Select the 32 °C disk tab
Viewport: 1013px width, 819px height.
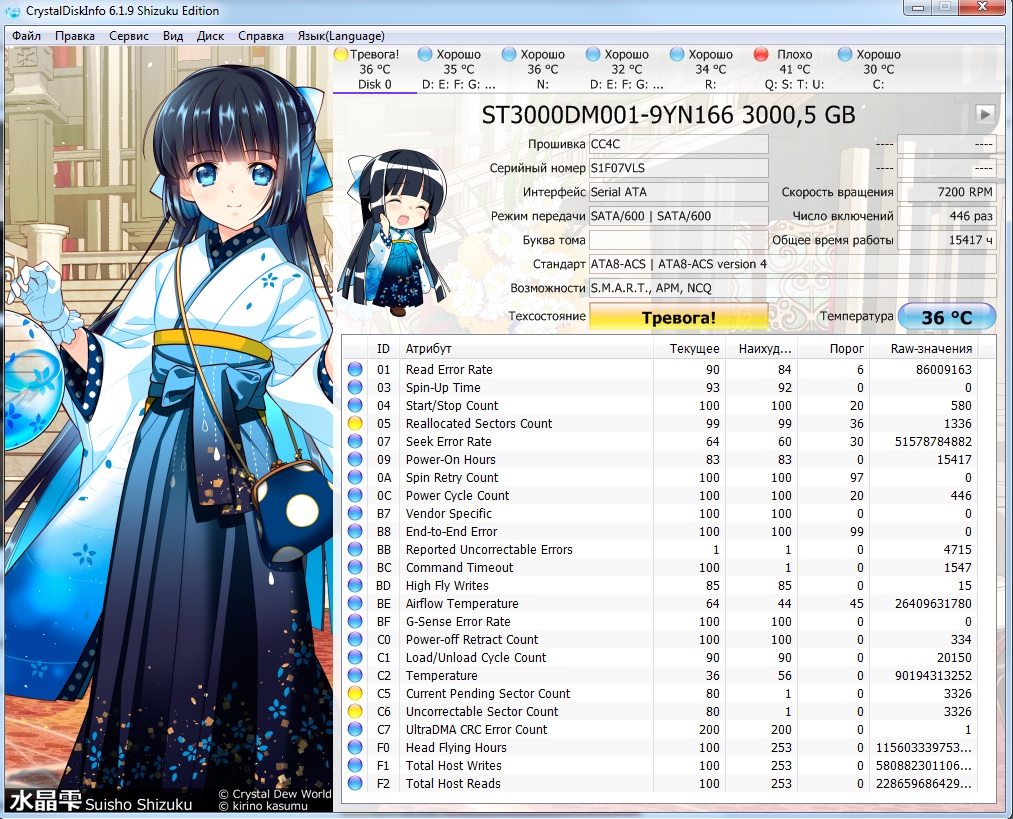(x=627, y=69)
